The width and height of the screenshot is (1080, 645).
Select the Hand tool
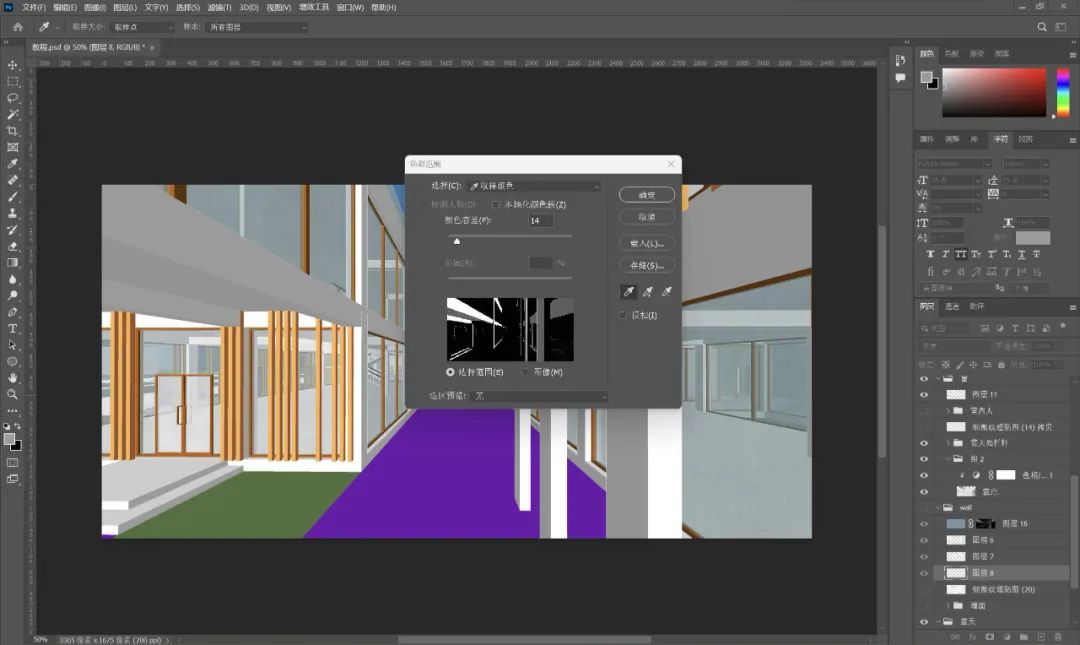(12, 378)
